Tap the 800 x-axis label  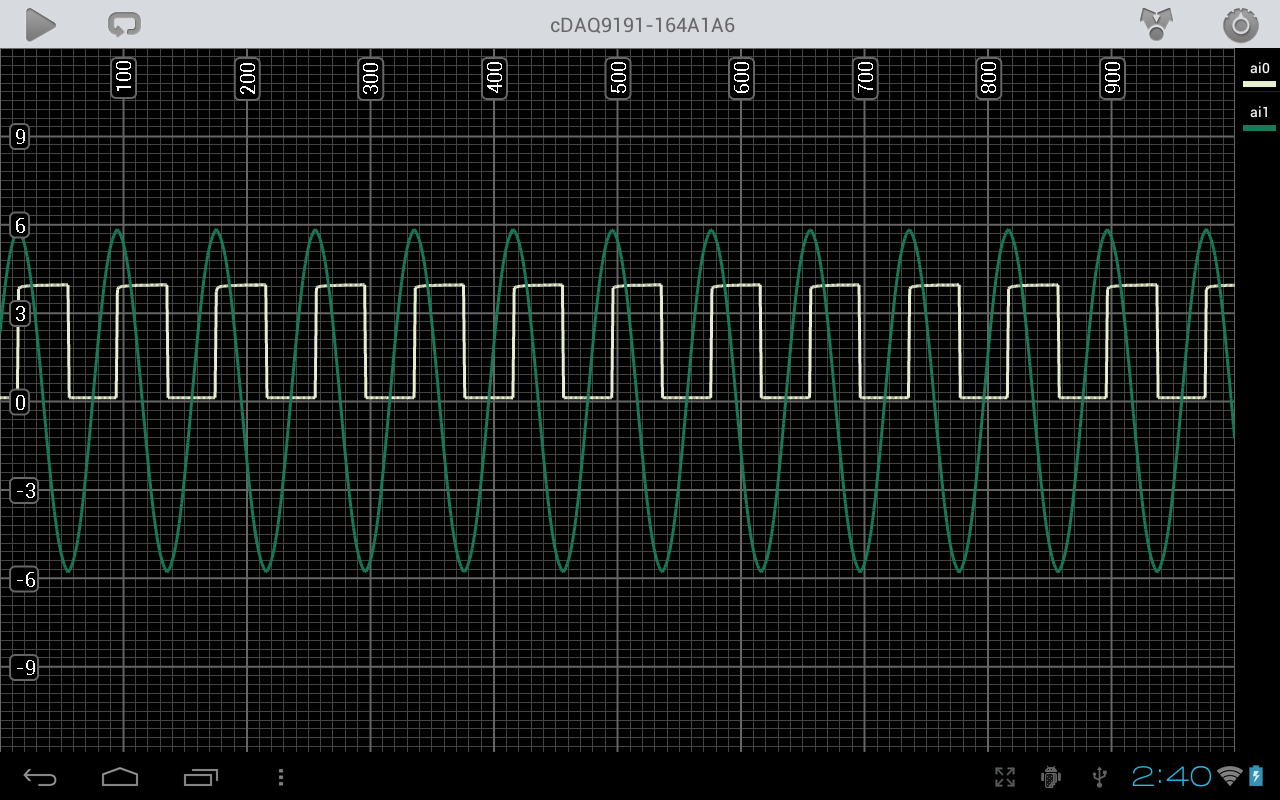point(988,77)
